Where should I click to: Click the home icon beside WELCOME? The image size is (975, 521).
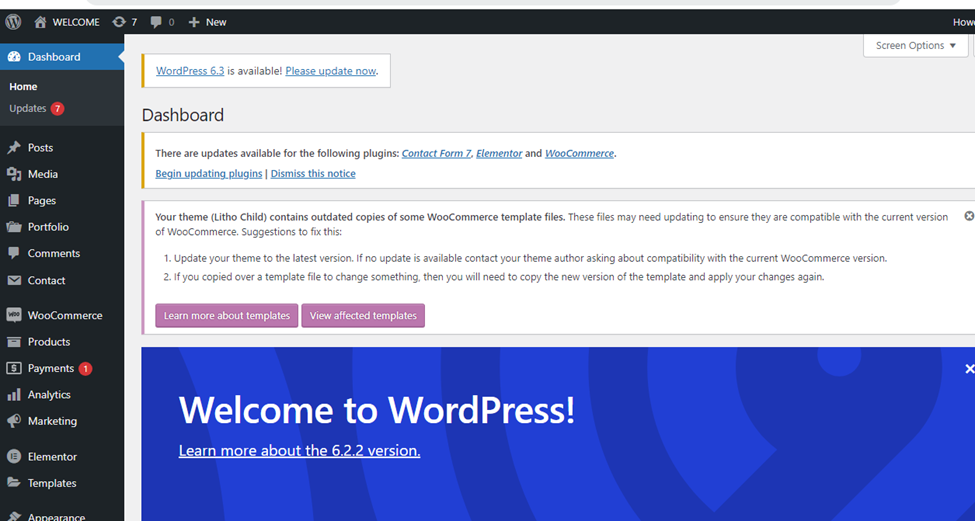[40, 22]
